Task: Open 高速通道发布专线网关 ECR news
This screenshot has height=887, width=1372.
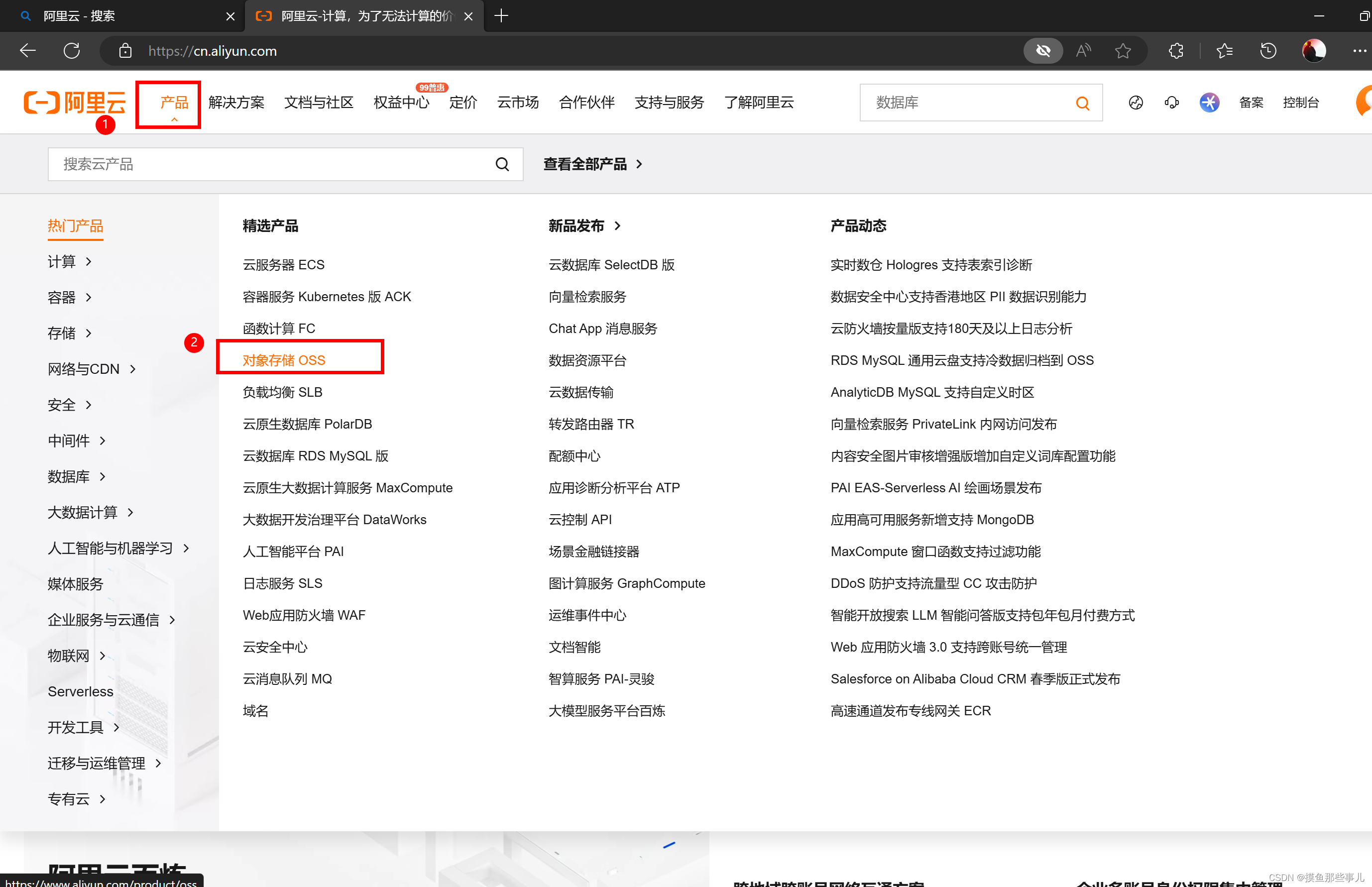Action: point(911,711)
